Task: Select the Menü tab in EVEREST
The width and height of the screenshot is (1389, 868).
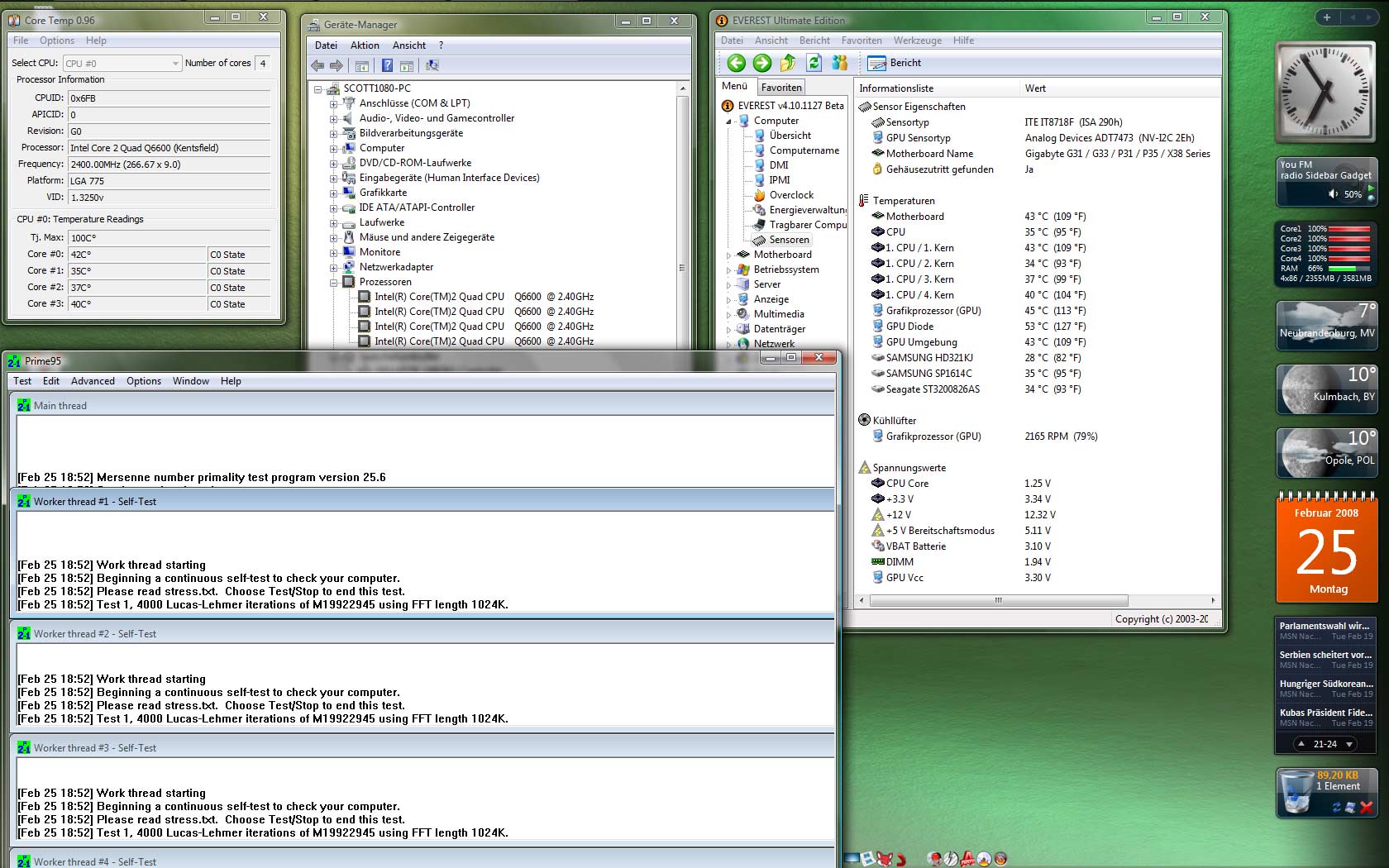Action: (x=734, y=86)
